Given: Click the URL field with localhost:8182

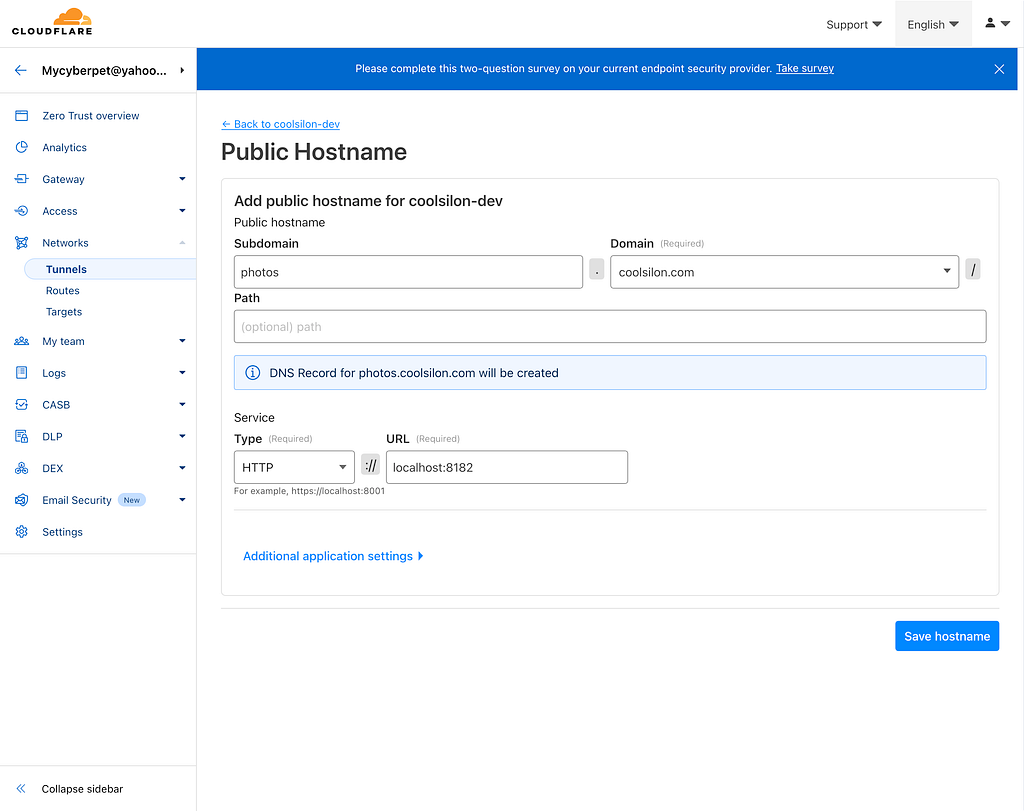Looking at the screenshot, I should [507, 468].
